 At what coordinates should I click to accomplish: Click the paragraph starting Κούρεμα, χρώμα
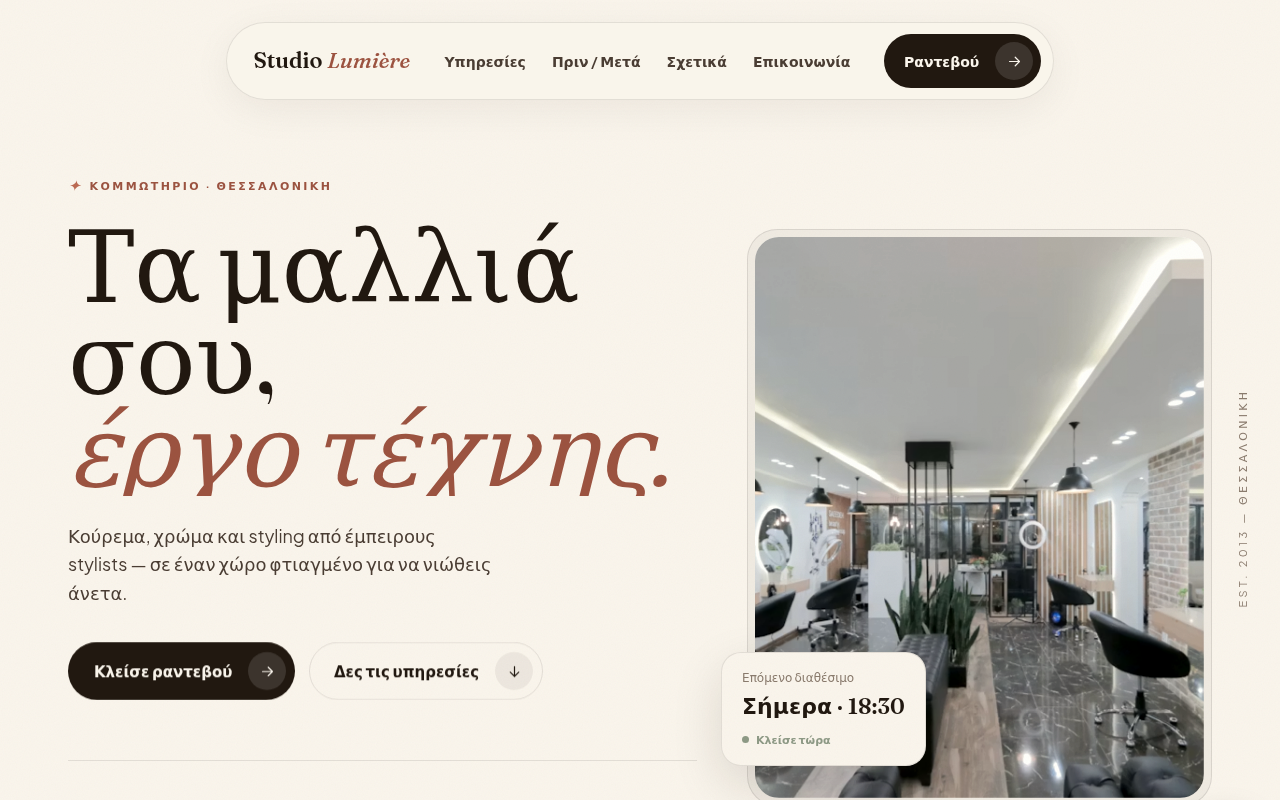[280, 565]
